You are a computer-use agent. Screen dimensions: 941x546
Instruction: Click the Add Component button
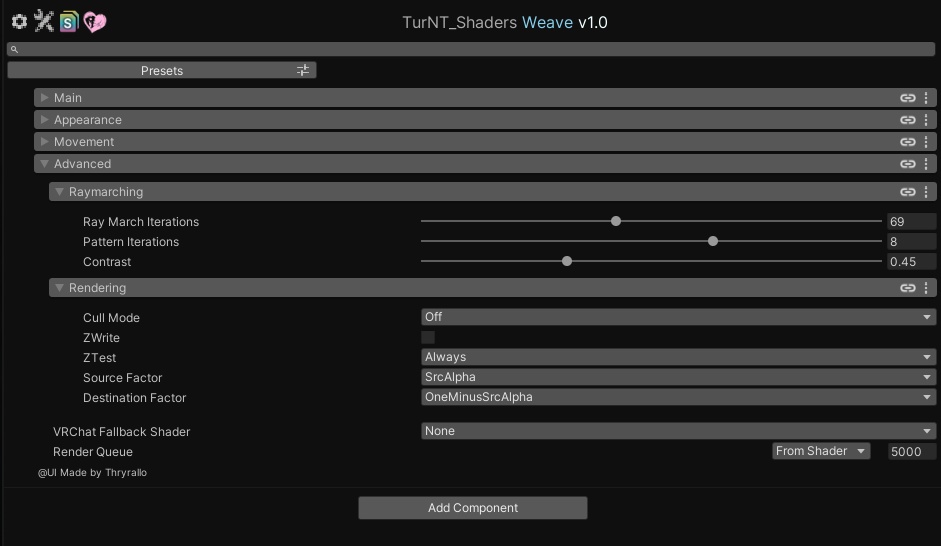pyautogui.click(x=473, y=508)
